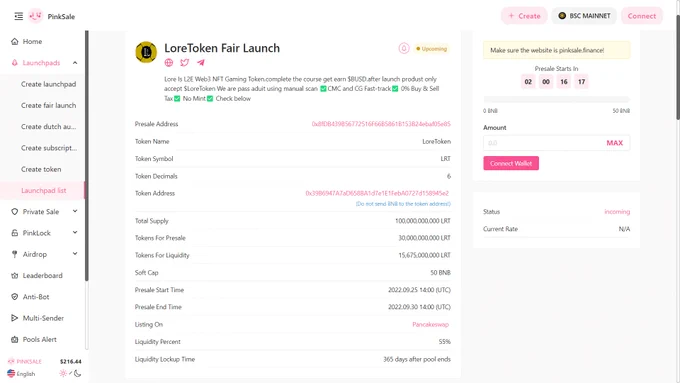680x383 pixels.
Task: Open Create launchpad
Action: click(48, 84)
